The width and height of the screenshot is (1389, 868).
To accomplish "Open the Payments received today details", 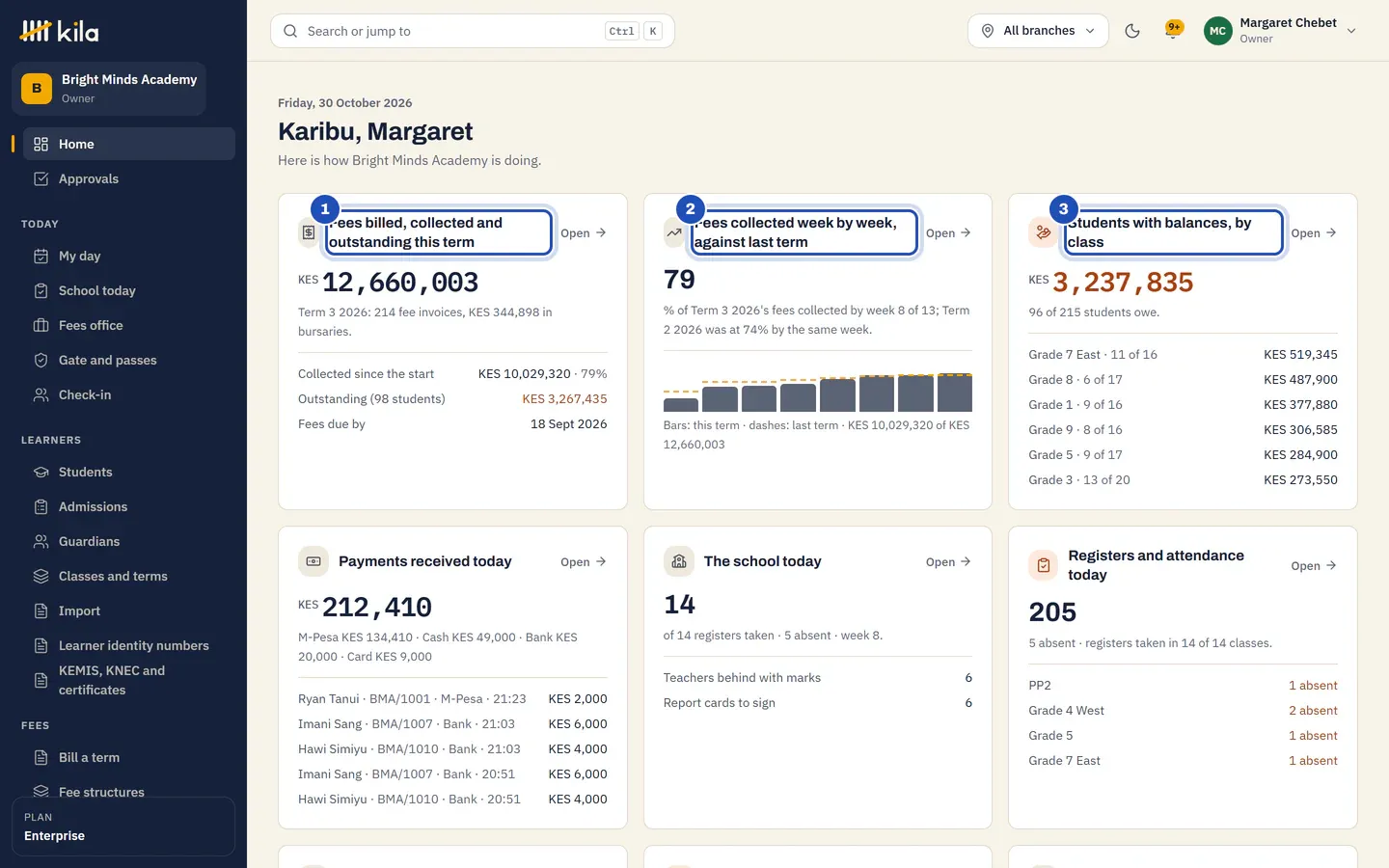I will click(x=584, y=561).
